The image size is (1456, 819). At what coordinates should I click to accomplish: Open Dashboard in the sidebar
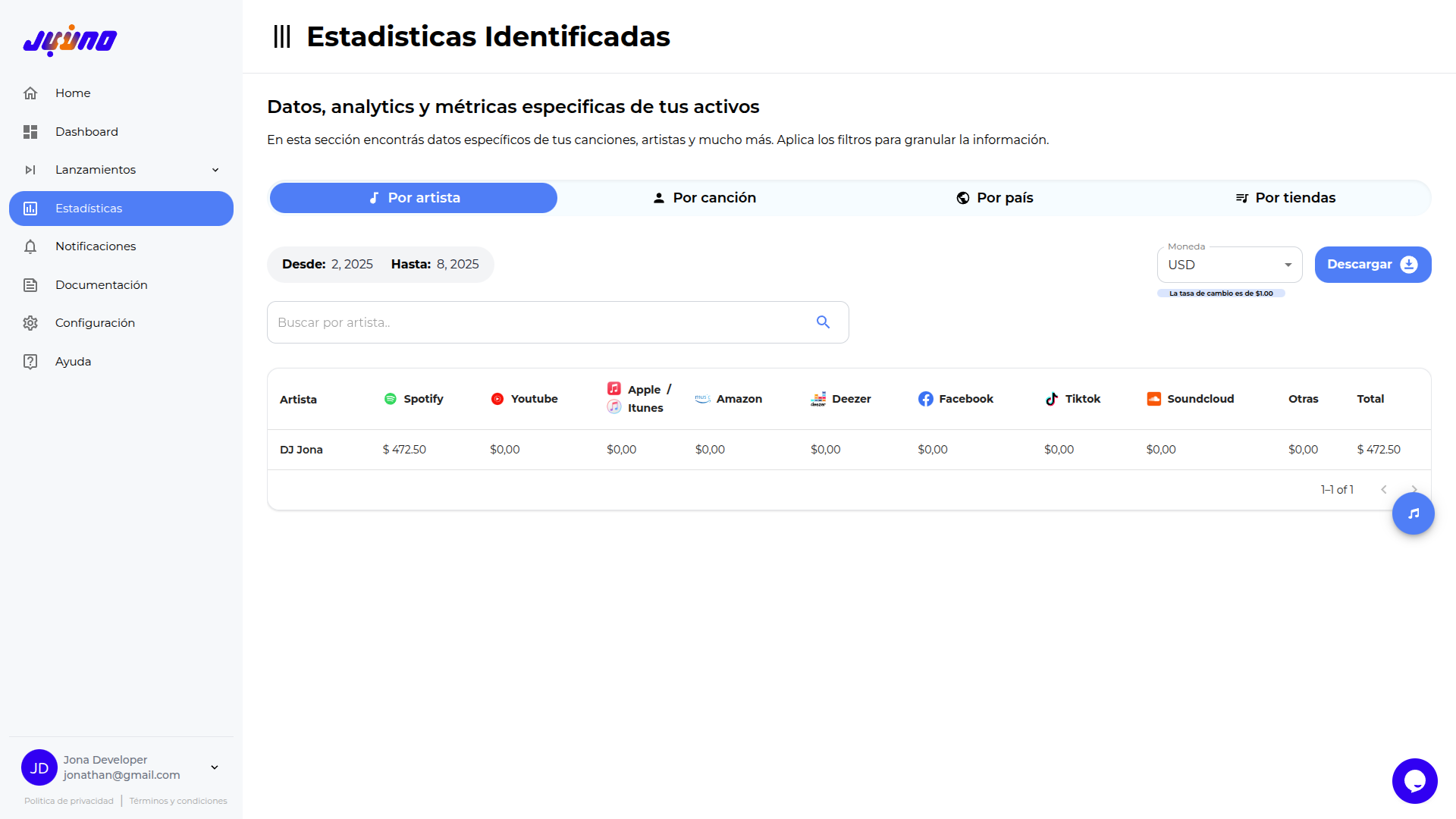click(x=121, y=132)
